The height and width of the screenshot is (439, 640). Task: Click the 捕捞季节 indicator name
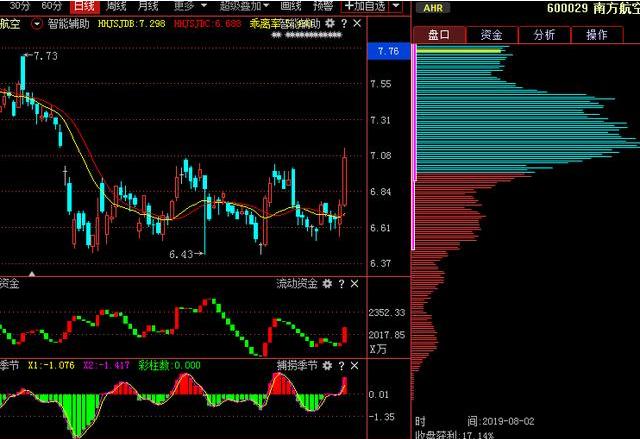pos(297,366)
